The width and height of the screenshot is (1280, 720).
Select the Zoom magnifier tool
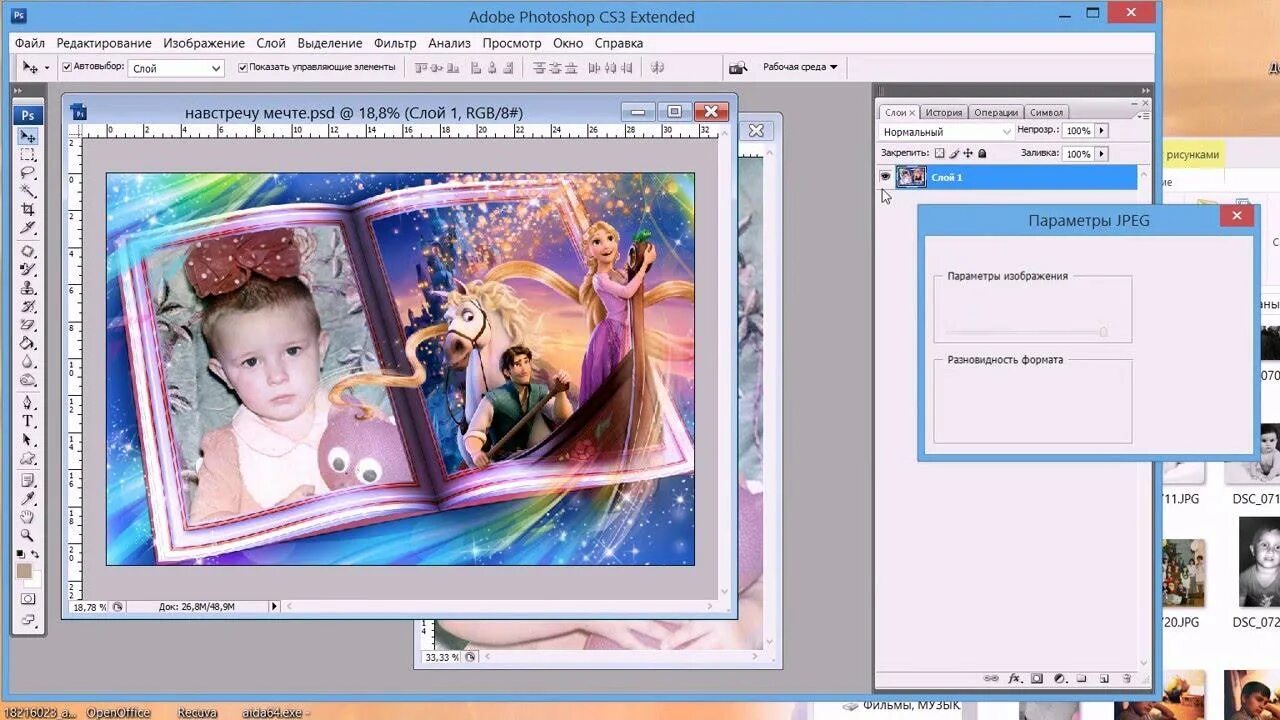tap(28, 536)
